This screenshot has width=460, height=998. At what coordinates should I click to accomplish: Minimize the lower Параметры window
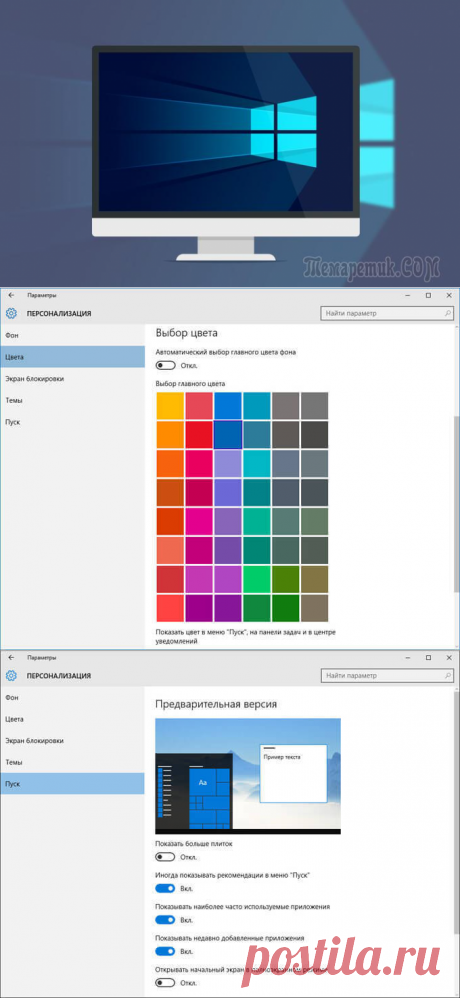[x=407, y=657]
